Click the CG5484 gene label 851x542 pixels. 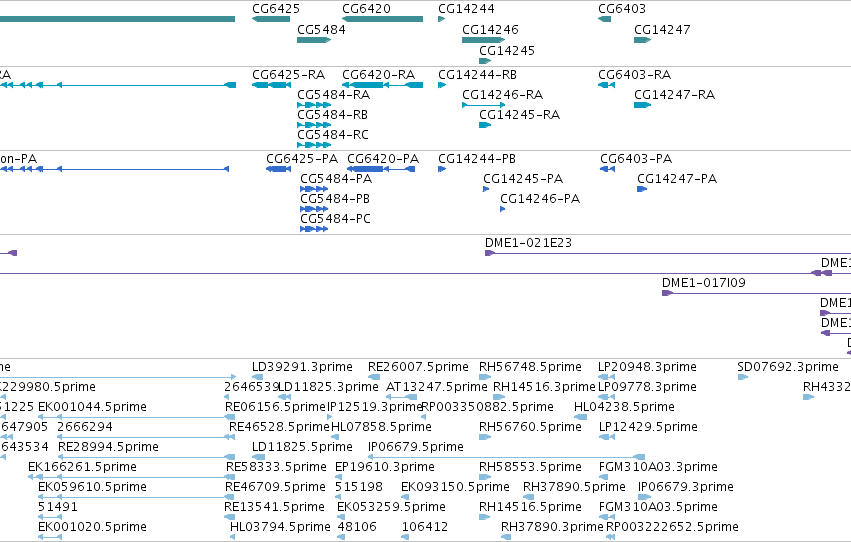[321, 30]
